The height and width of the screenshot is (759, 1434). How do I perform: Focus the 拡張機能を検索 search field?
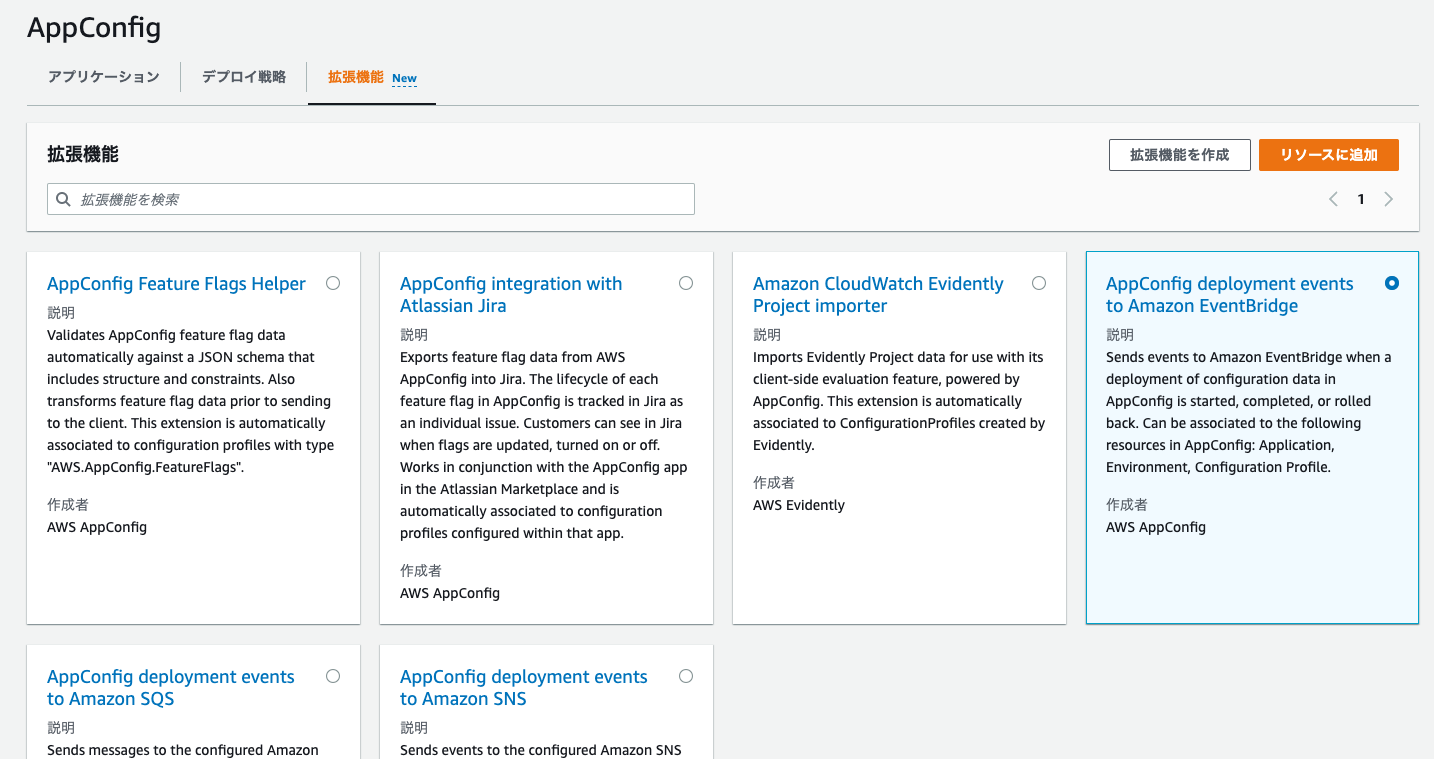(x=380, y=199)
